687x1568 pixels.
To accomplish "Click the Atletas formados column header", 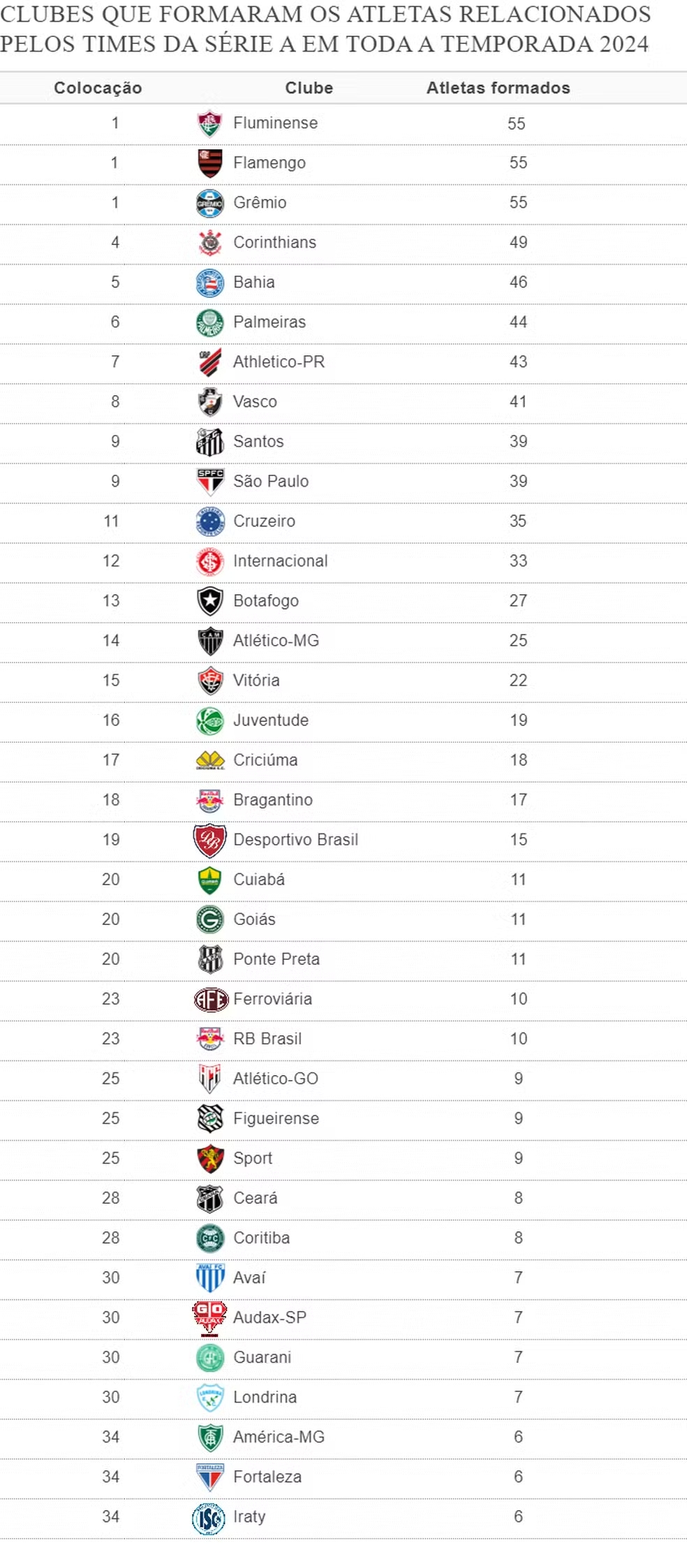I will click(498, 88).
